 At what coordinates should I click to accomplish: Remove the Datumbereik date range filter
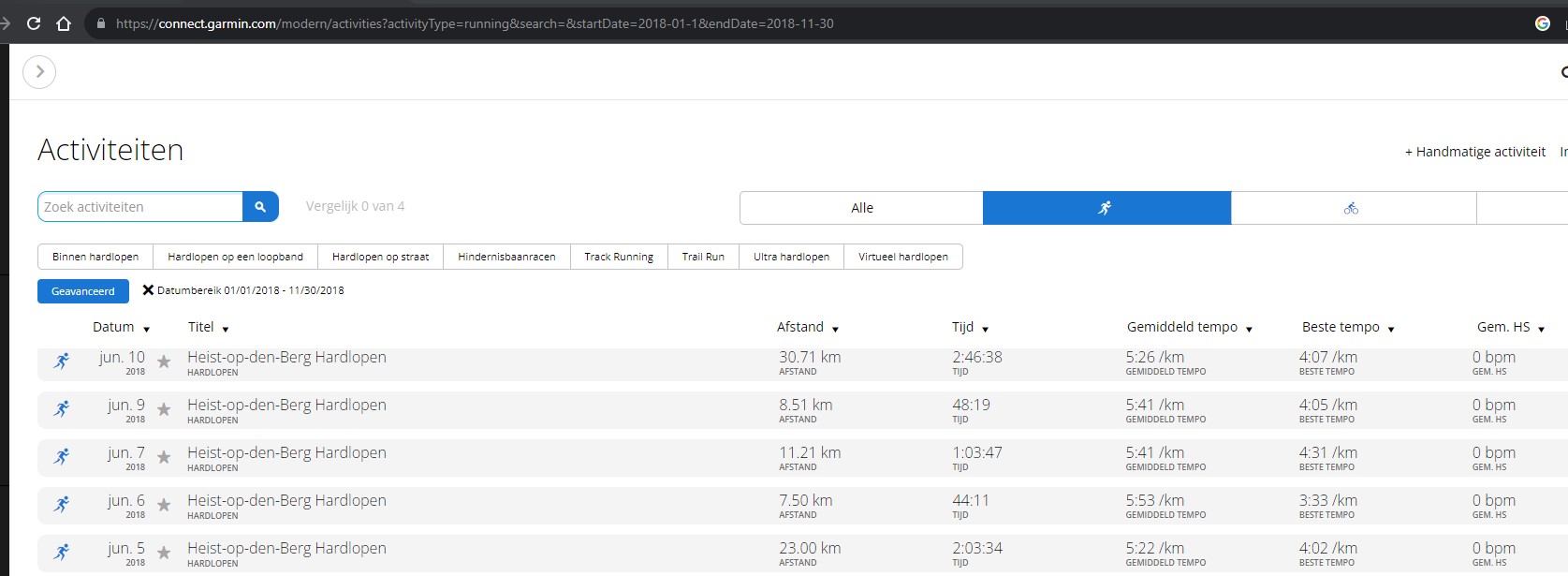click(x=148, y=290)
